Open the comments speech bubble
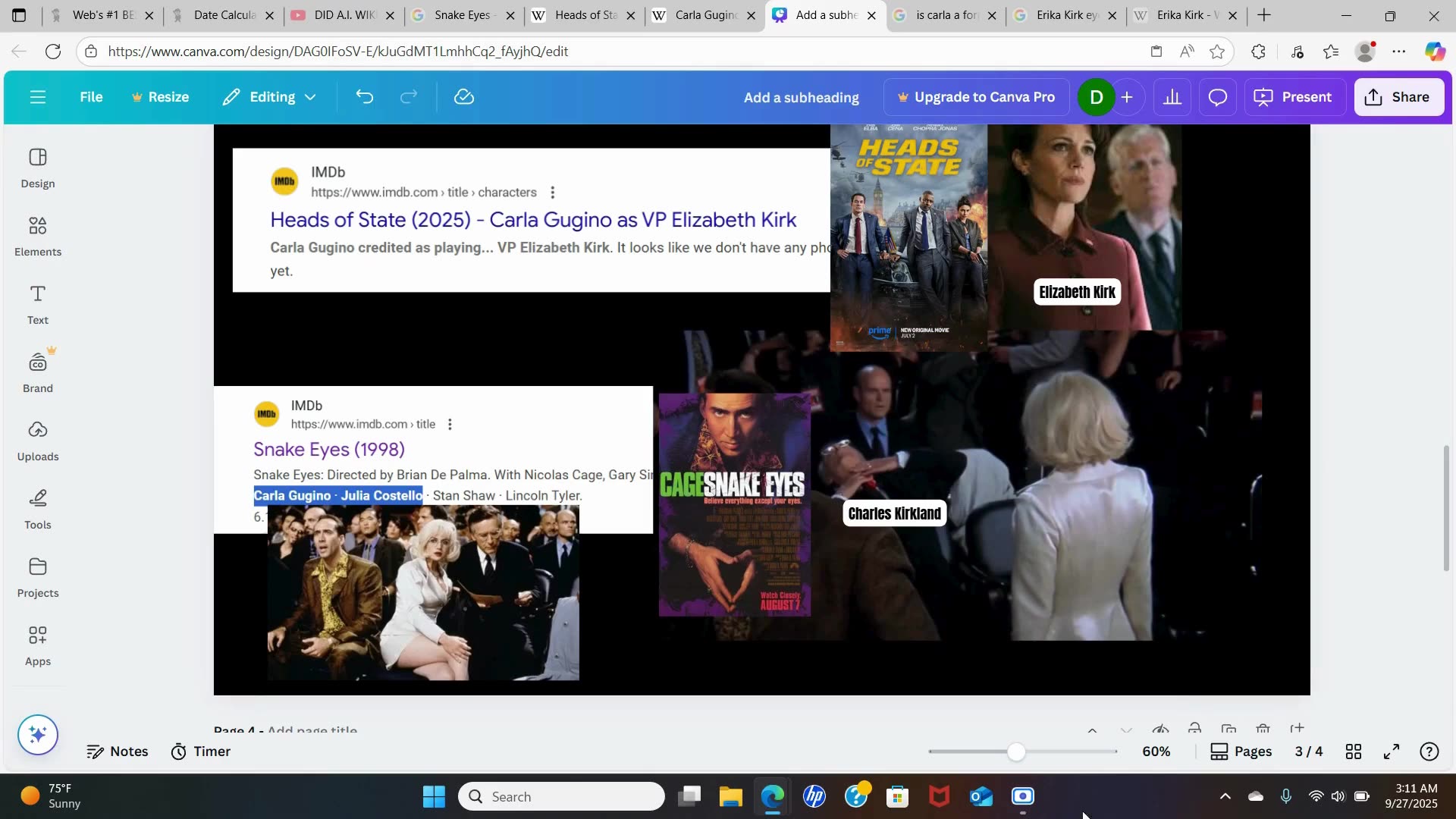Viewport: 1456px width, 819px height. pyautogui.click(x=1217, y=97)
